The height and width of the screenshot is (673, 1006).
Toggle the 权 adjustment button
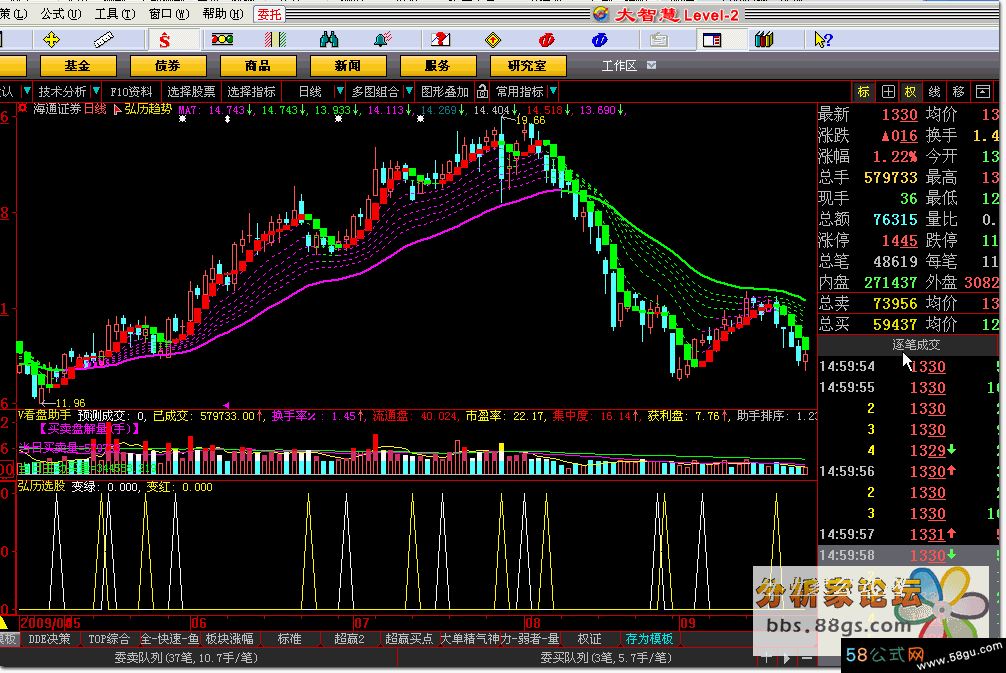pyautogui.click(x=910, y=91)
